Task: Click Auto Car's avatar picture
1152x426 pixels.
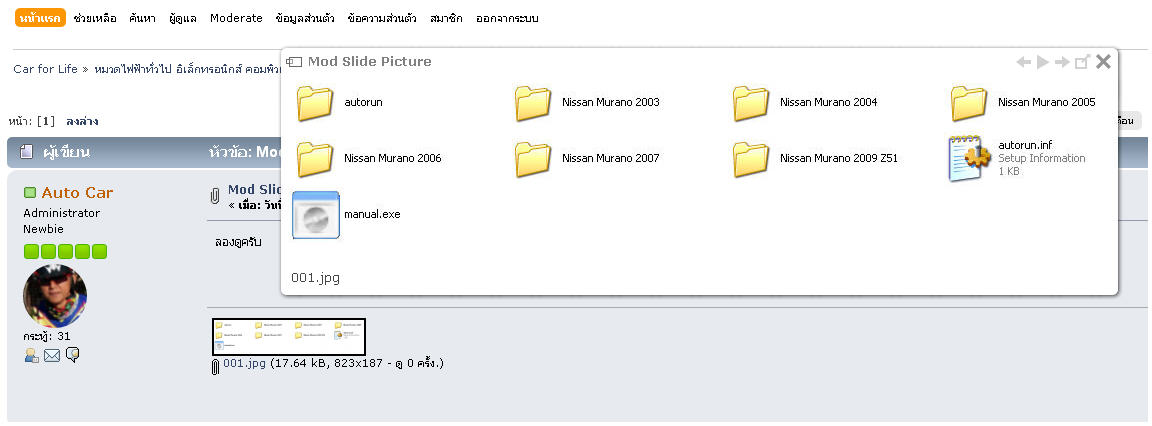Action: [55, 296]
